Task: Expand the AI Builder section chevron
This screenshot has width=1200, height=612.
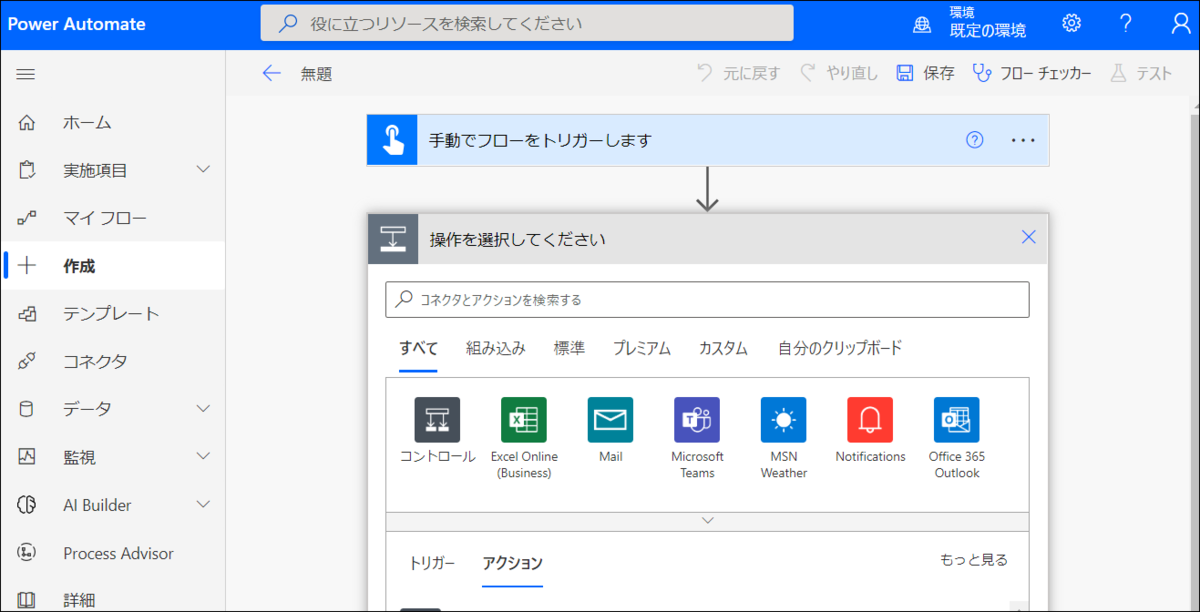Action: (x=203, y=505)
